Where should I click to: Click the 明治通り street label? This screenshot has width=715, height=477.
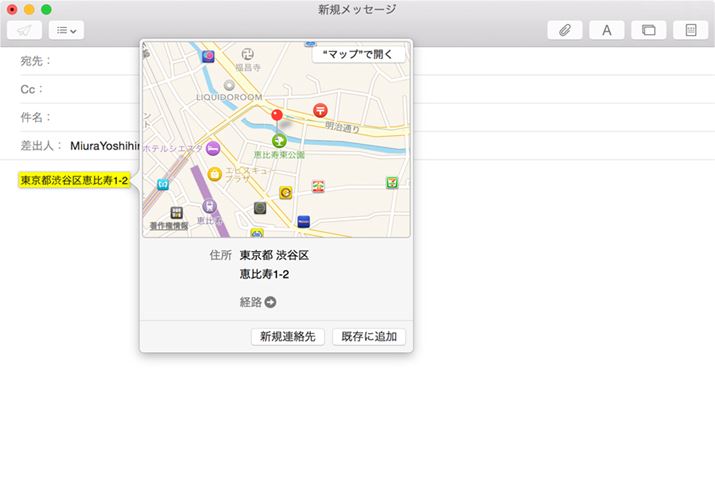click(x=342, y=127)
